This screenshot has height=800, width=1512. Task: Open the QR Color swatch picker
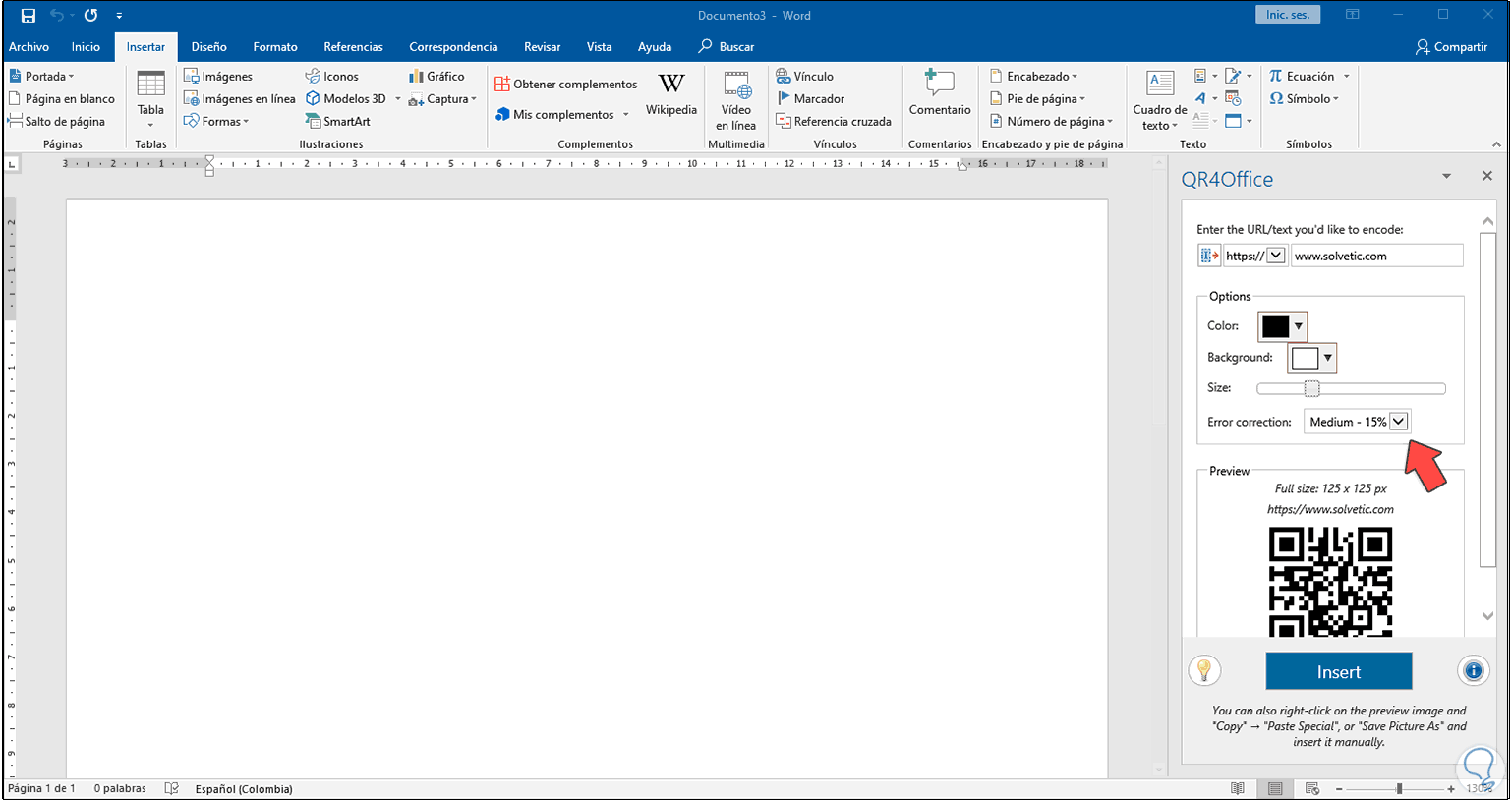tap(1283, 326)
